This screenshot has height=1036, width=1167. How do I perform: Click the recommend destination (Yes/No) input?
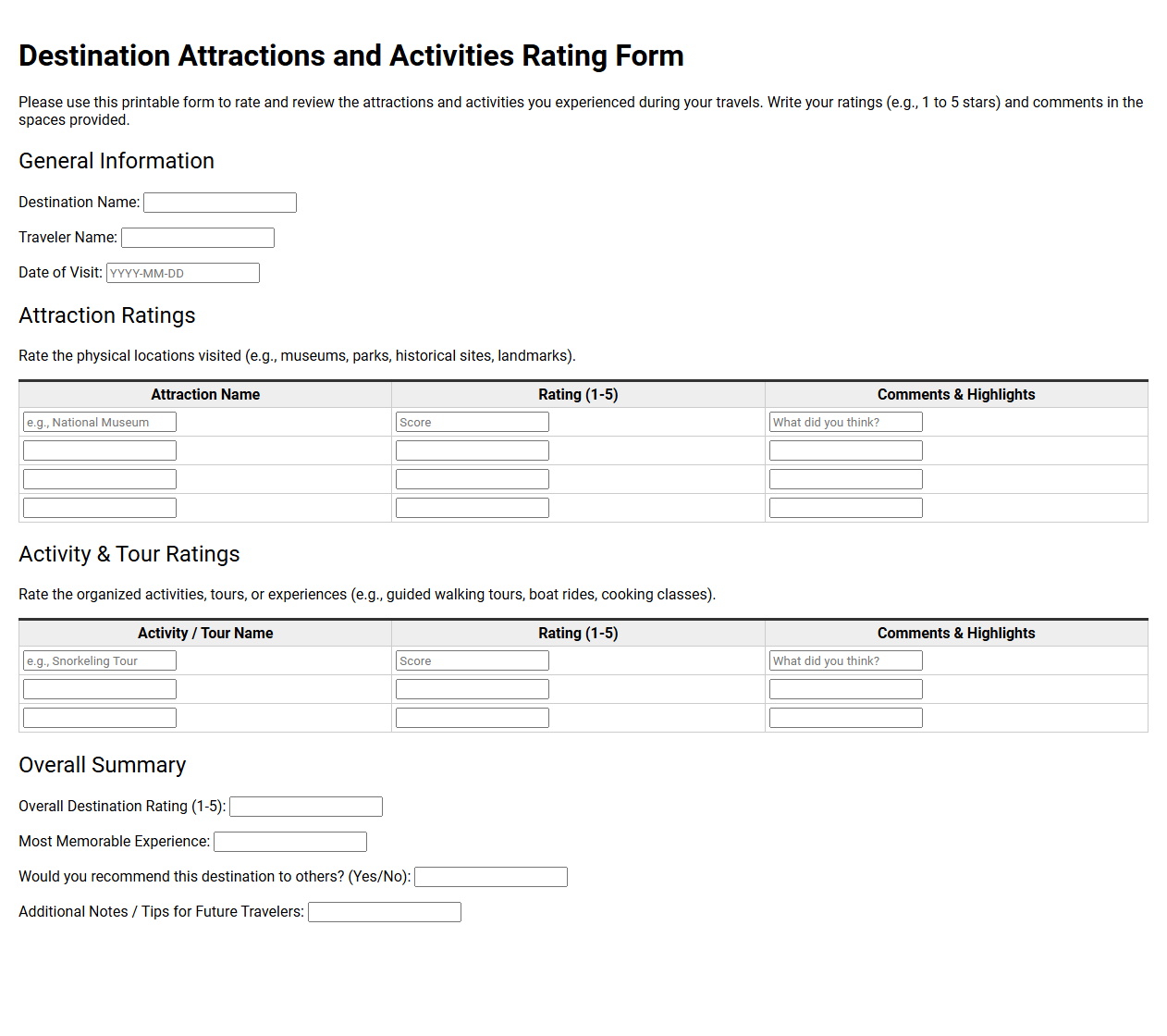(x=491, y=877)
